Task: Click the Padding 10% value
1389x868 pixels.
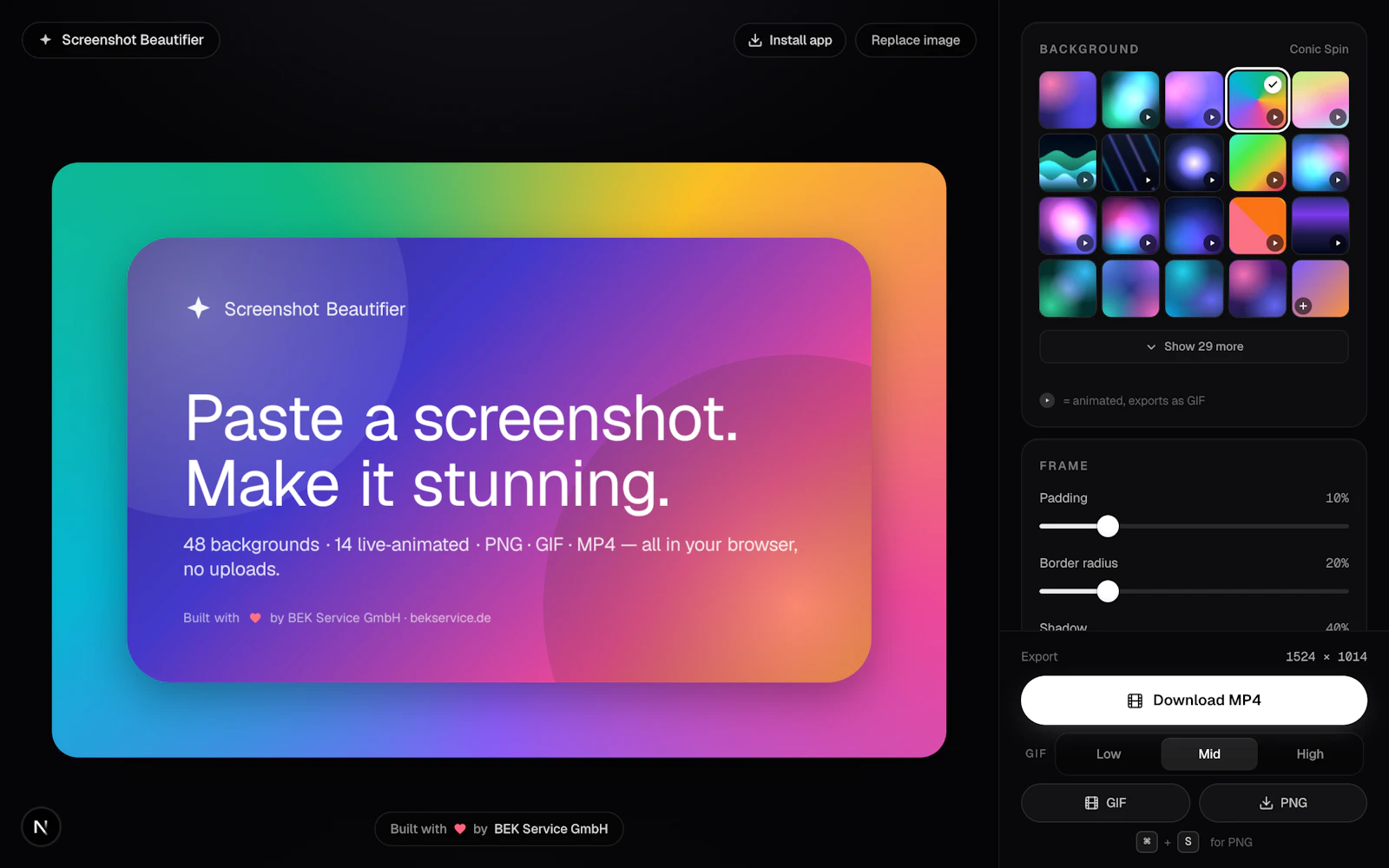Action: pyautogui.click(x=1337, y=498)
